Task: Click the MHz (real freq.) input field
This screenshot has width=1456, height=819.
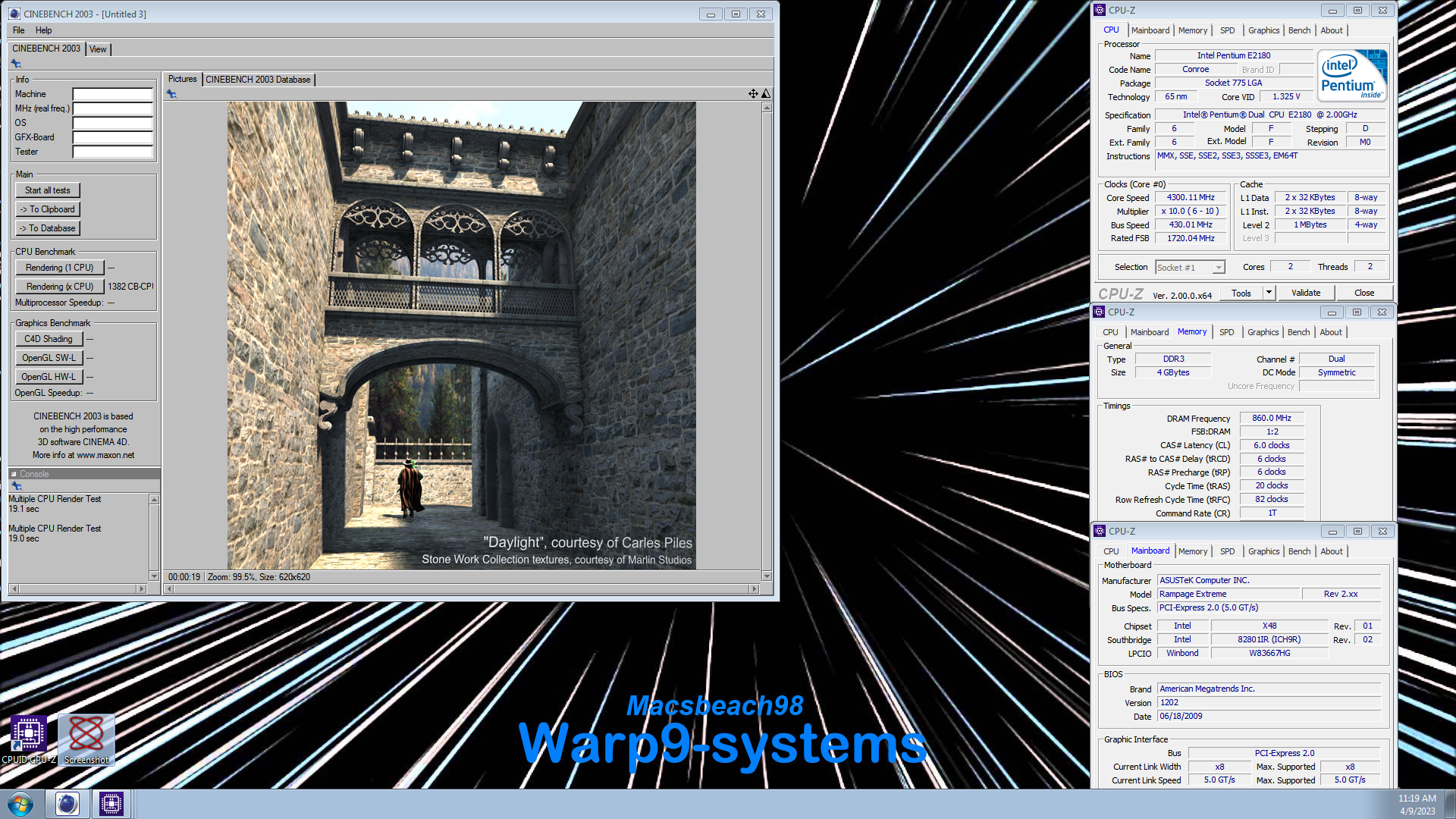Action: (x=112, y=108)
